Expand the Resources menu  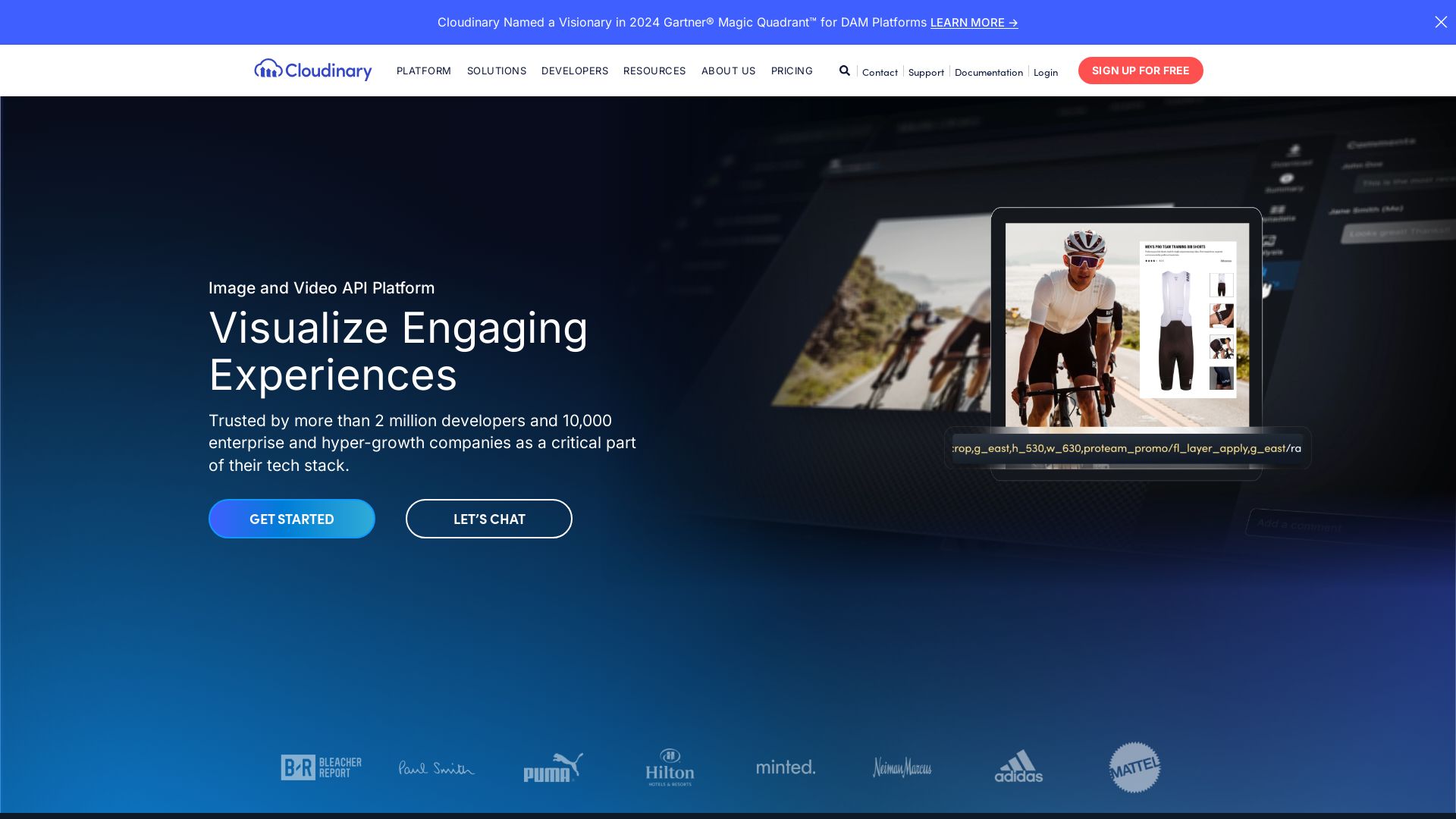pos(654,71)
